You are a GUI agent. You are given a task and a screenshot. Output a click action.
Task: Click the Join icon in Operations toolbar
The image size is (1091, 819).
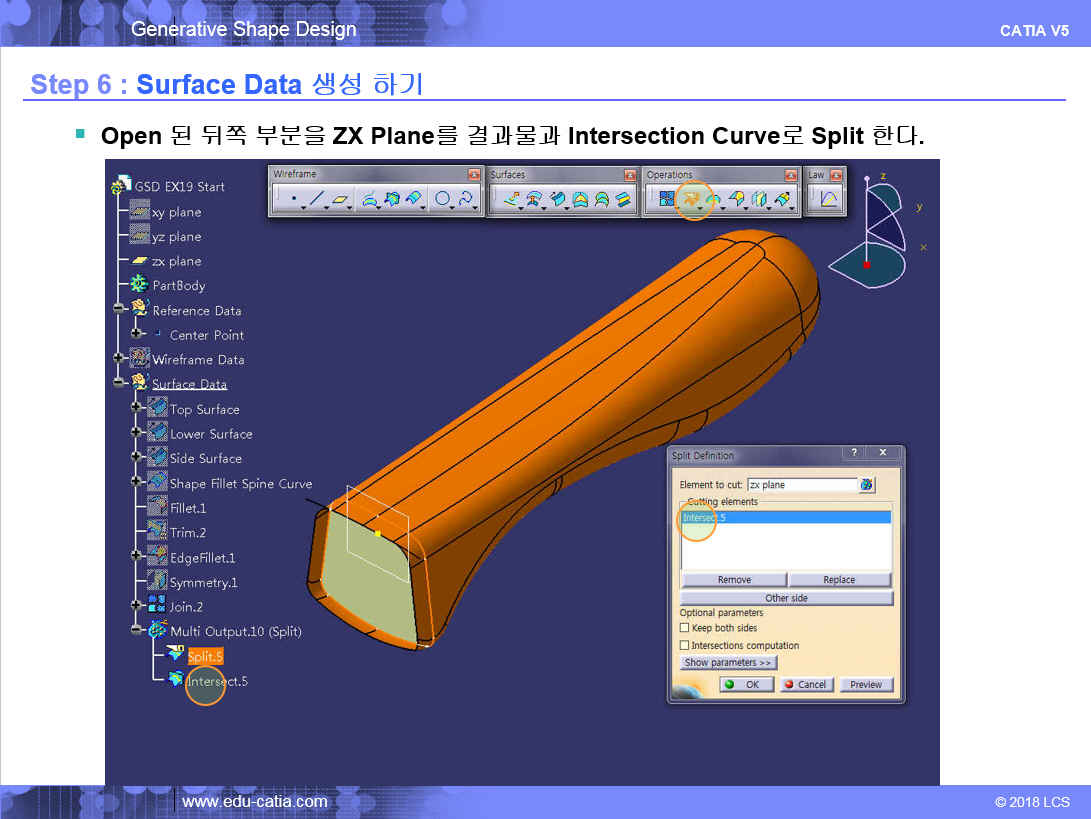pos(666,199)
